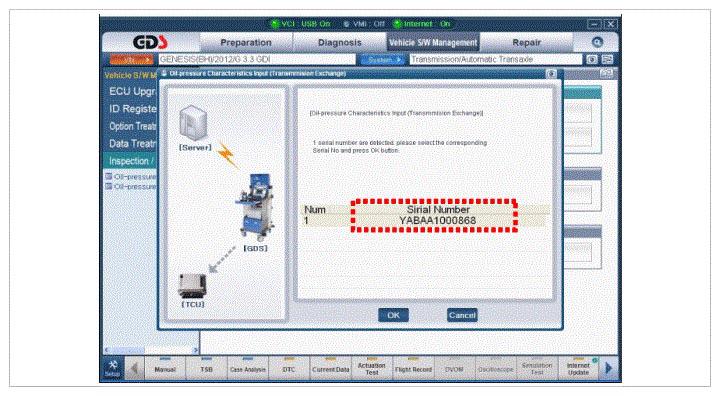720x396 pixels.
Task: Open the TSB tool
Action: (x=206, y=368)
